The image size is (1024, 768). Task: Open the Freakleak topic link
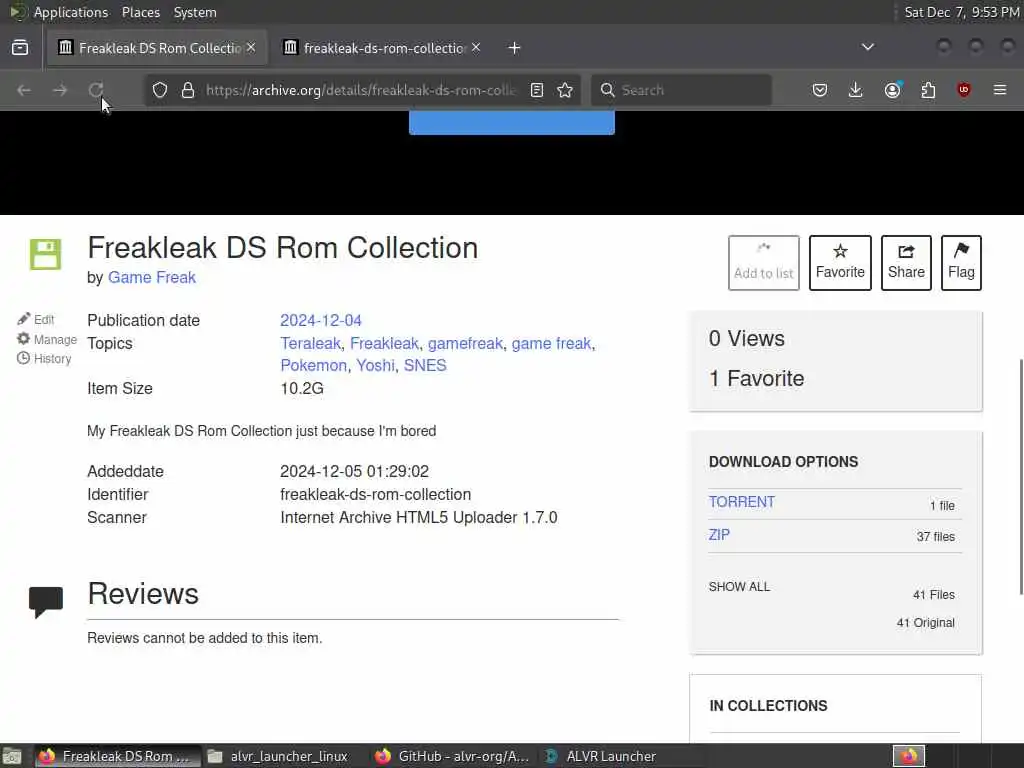pos(384,344)
